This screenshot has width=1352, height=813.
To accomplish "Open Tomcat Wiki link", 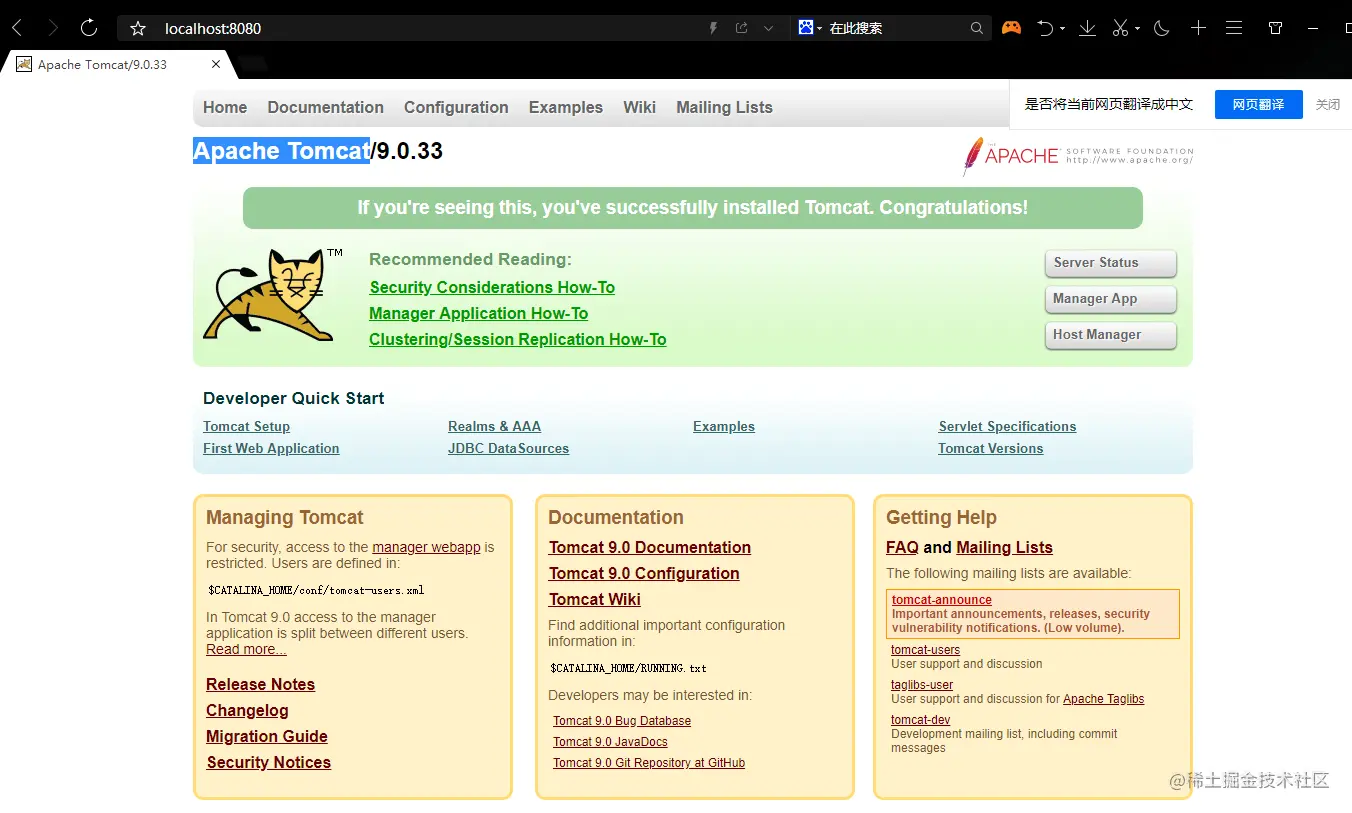I will [x=594, y=599].
